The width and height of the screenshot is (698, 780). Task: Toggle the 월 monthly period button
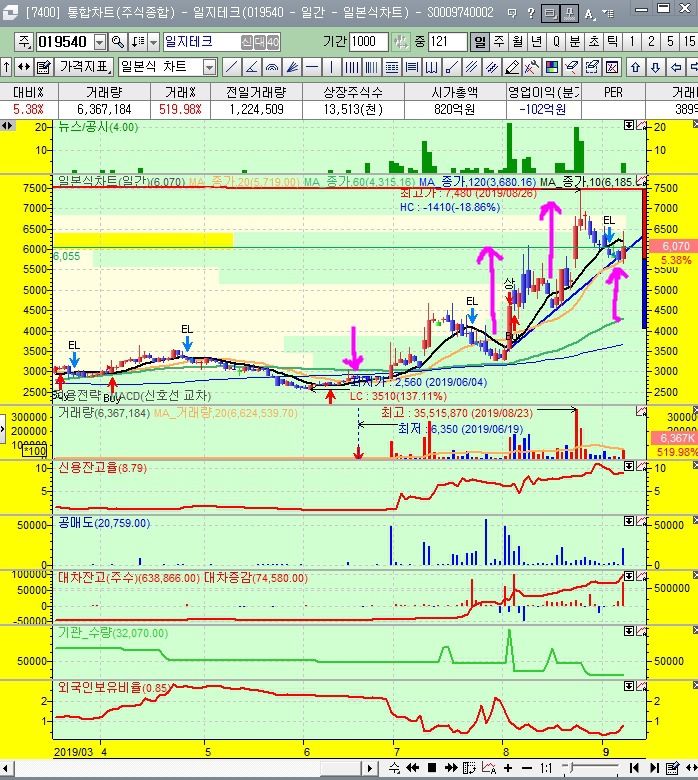[x=517, y=42]
